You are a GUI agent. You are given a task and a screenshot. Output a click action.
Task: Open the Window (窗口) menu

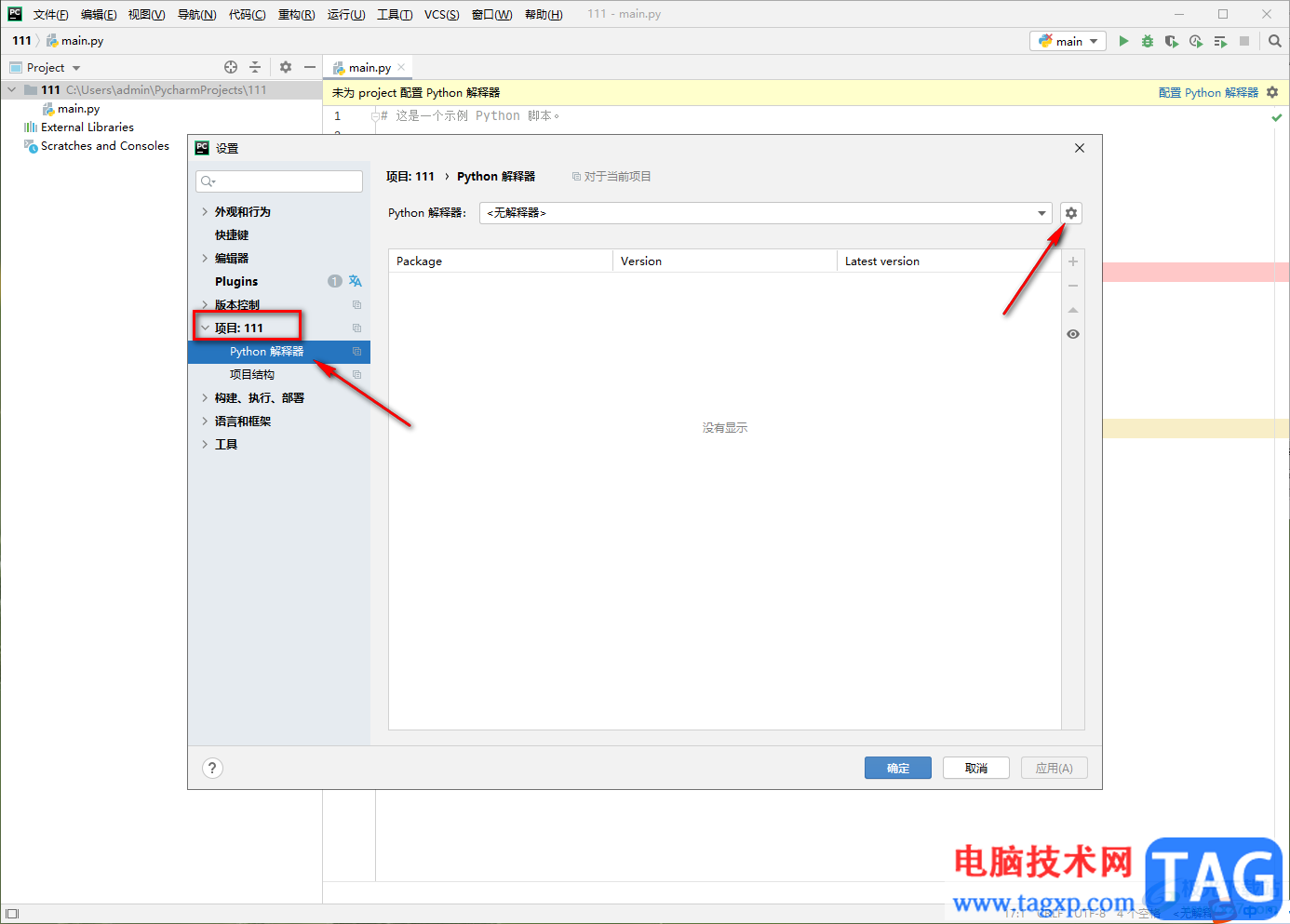[x=491, y=14]
